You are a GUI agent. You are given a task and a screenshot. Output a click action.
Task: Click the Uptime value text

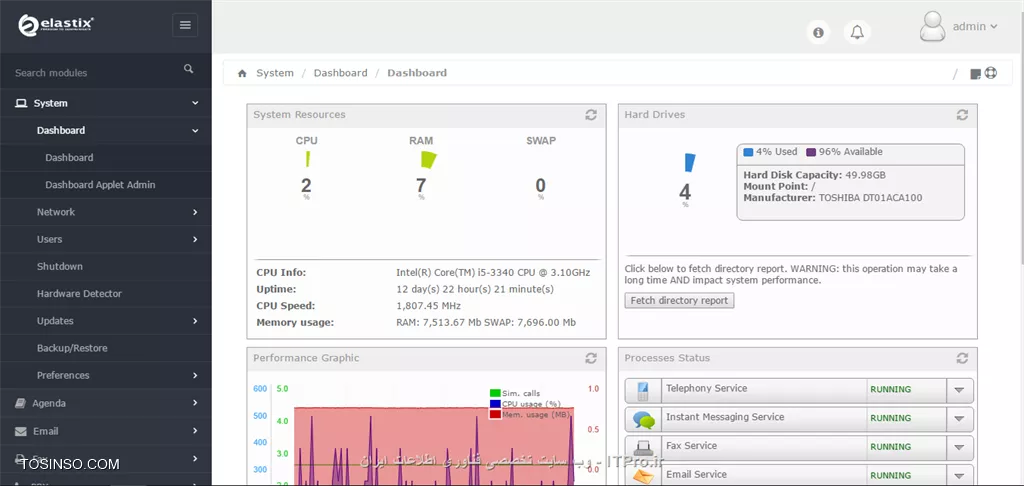tap(475, 289)
